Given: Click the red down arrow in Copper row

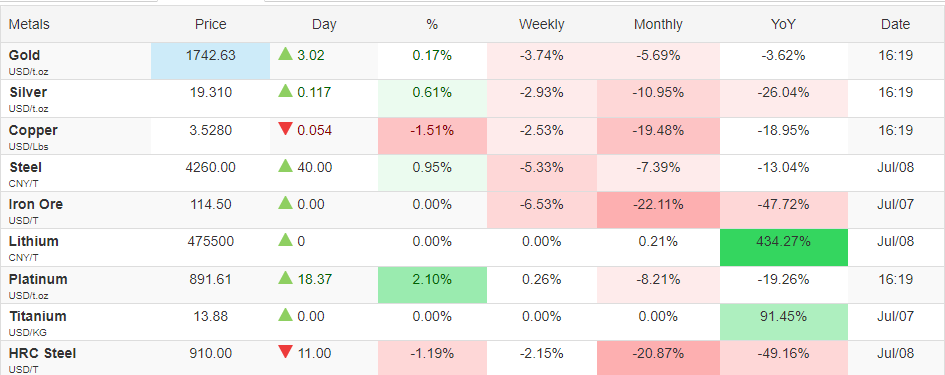Looking at the screenshot, I should [x=285, y=130].
